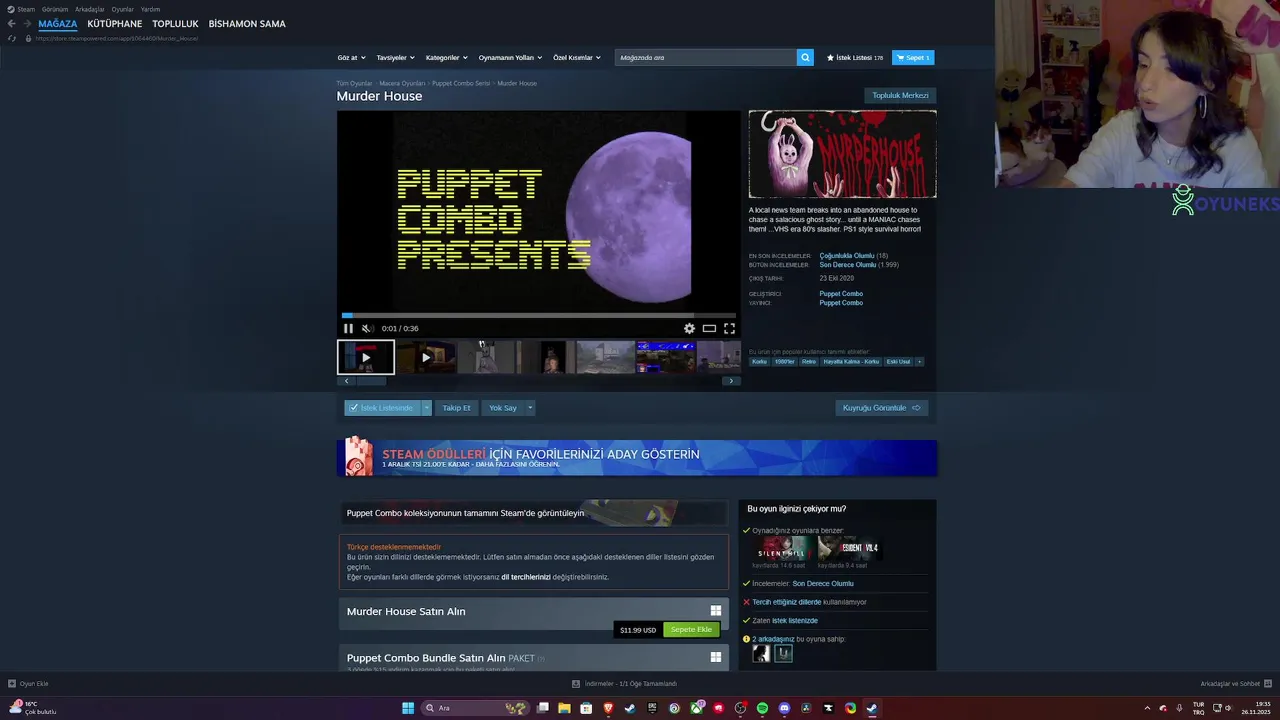
Task: Go back with the back arrow
Action: (12, 24)
